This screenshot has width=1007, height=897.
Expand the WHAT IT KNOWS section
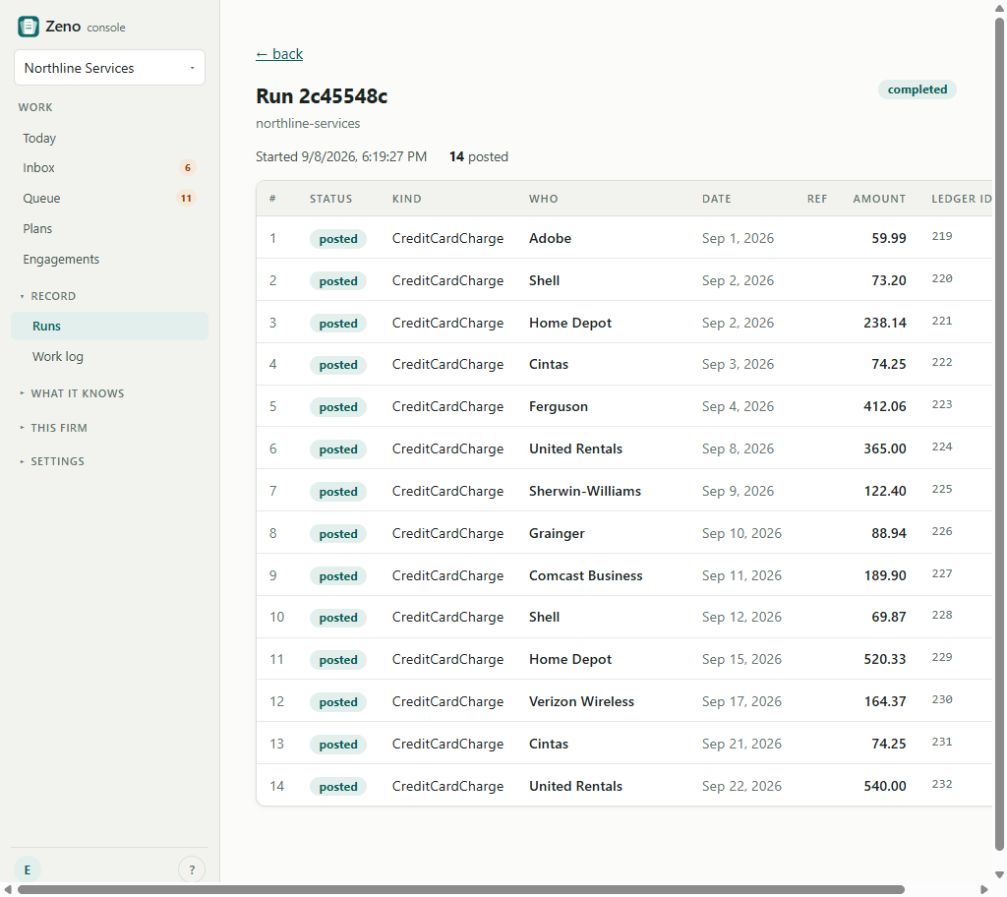point(72,394)
